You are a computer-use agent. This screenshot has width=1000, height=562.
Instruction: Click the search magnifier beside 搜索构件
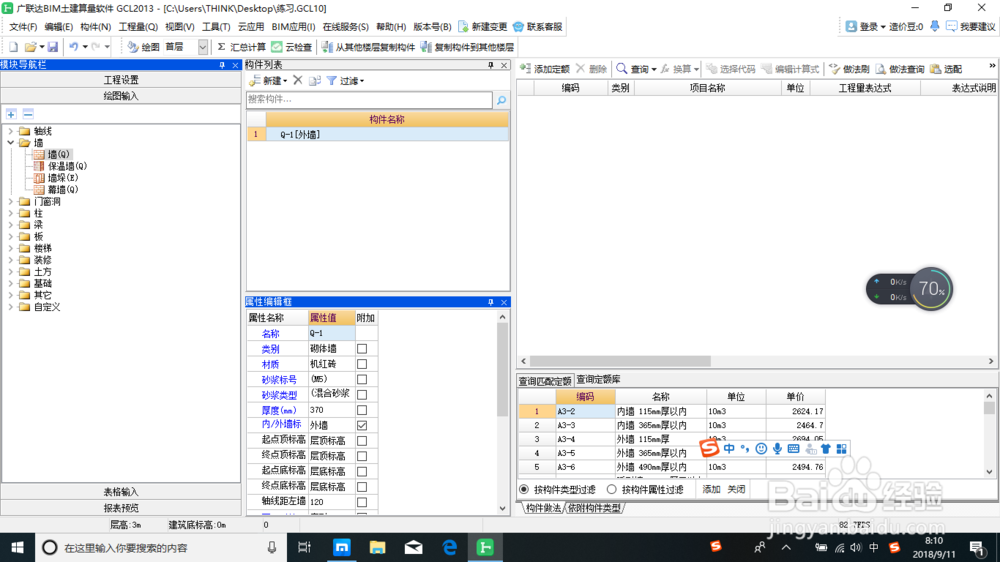point(501,100)
